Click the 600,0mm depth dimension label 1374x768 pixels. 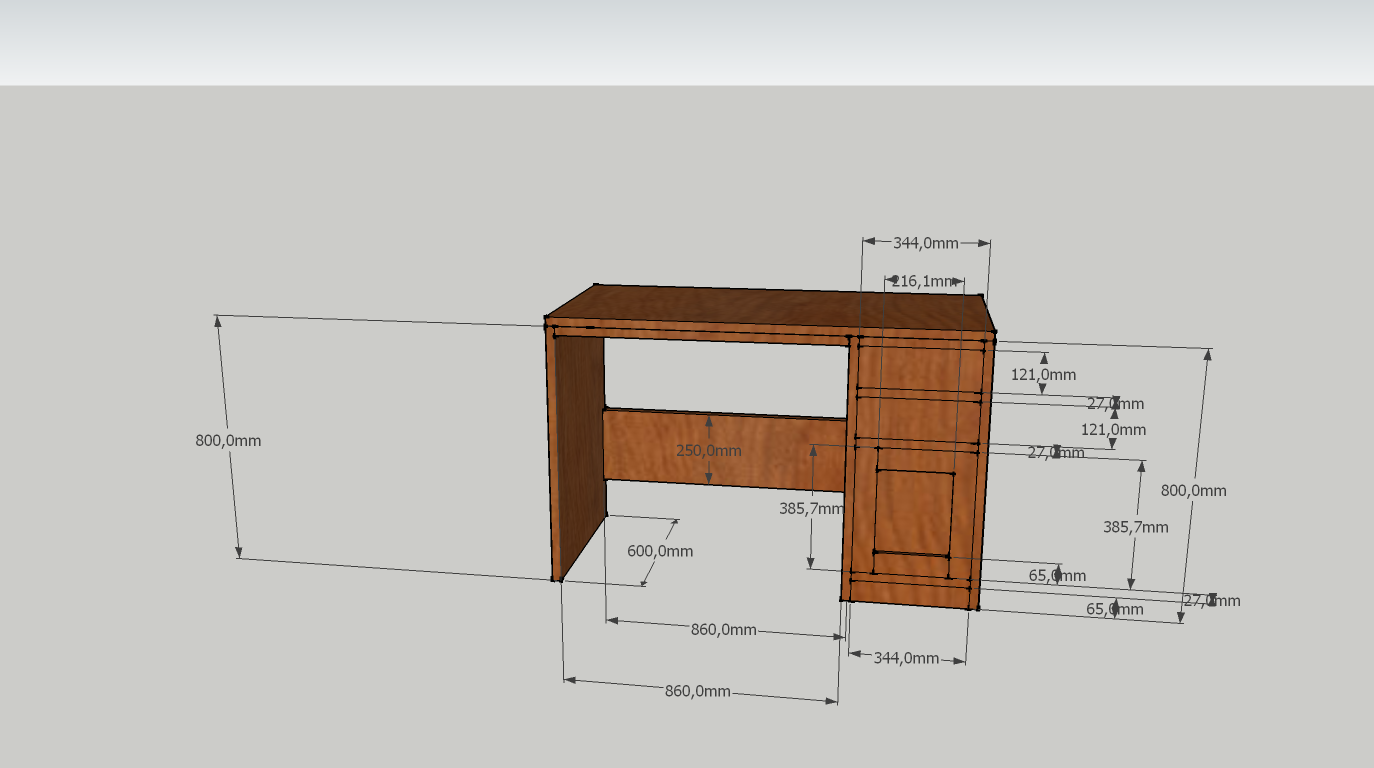pyautogui.click(x=660, y=551)
